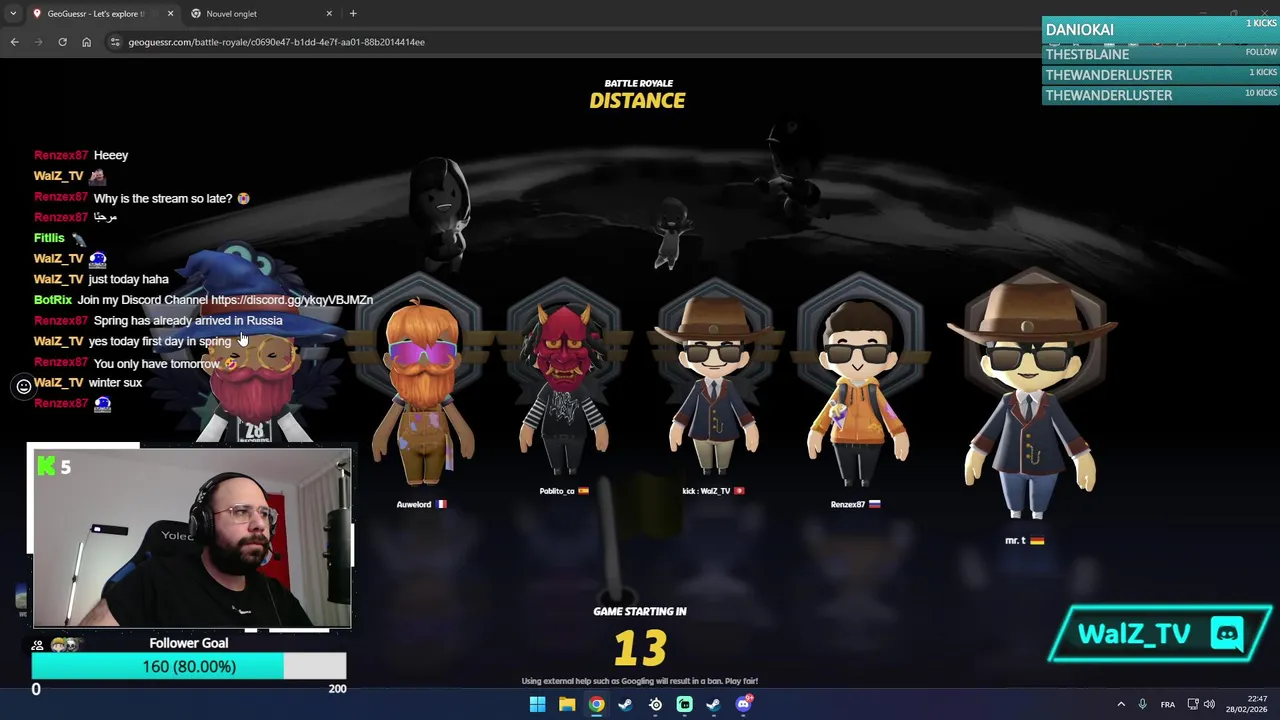
Task: Go back in browser history
Action: pyautogui.click(x=14, y=42)
